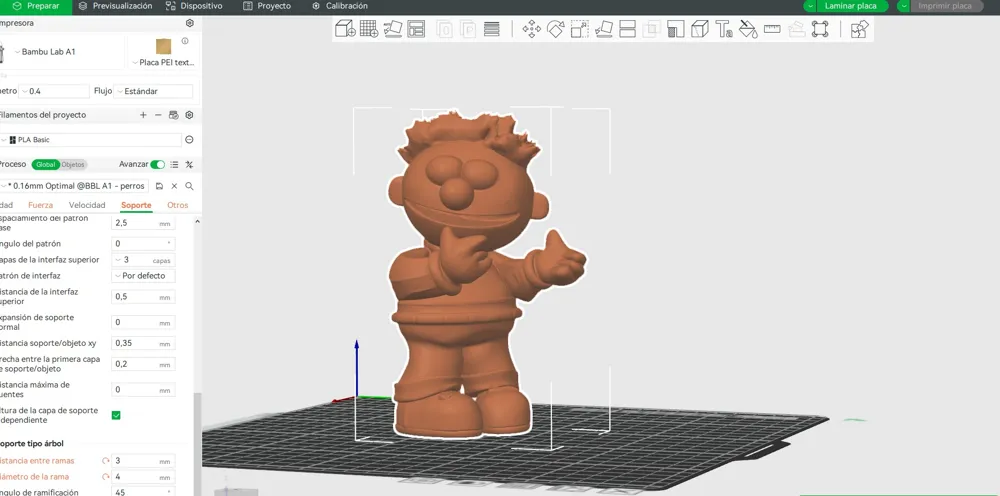
Task: Select the Global process mode
Action: 46,164
